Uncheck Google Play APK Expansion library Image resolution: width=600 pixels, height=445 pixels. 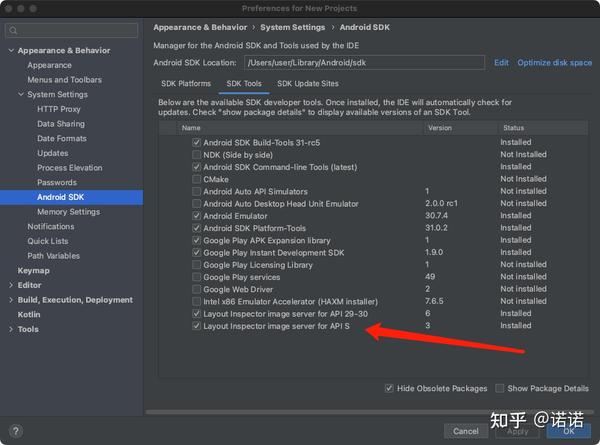pyautogui.click(x=196, y=240)
